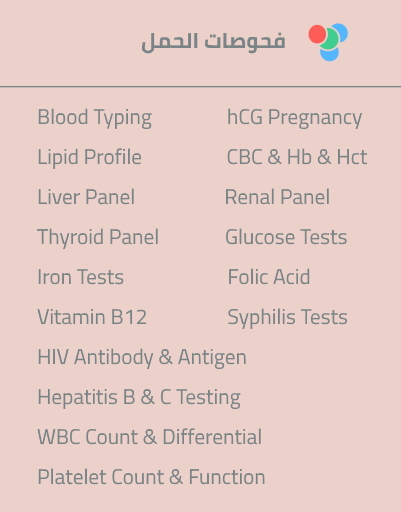Click WBC Count & Differential entry
This screenshot has height=512, width=401.
click(150, 437)
